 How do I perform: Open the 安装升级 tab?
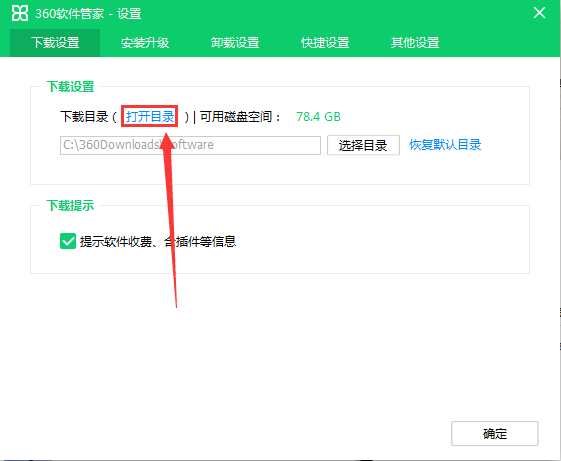(x=145, y=43)
